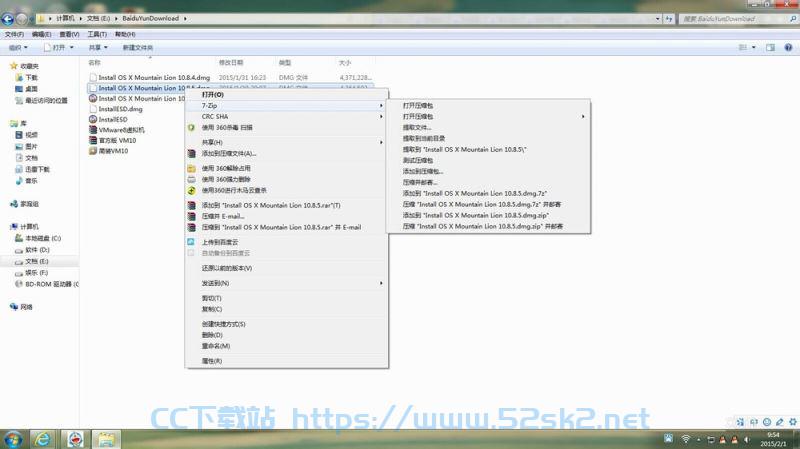800x449 pixels.
Task: Open view options dropdown arrow beside view icon
Action: [x=754, y=47]
